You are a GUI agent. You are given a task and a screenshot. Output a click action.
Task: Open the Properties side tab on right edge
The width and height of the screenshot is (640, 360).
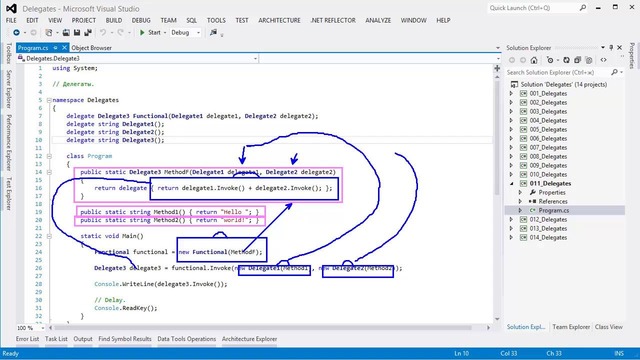pyautogui.click(x=632, y=56)
